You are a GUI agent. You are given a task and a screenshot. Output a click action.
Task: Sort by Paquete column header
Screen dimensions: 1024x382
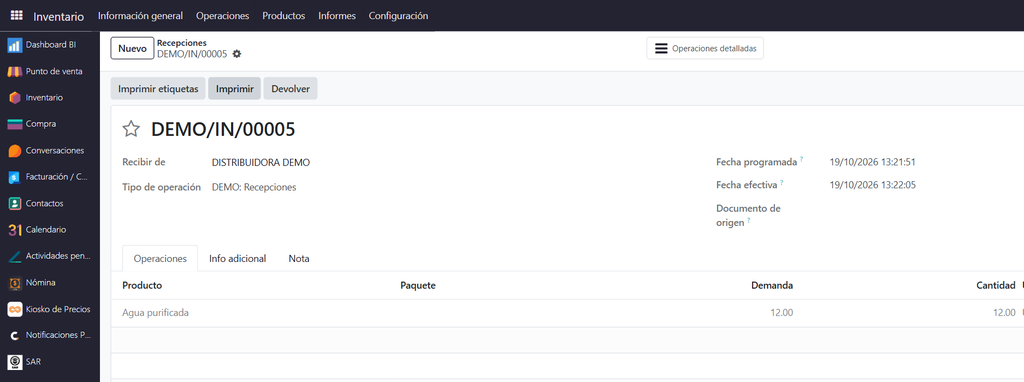[418, 285]
